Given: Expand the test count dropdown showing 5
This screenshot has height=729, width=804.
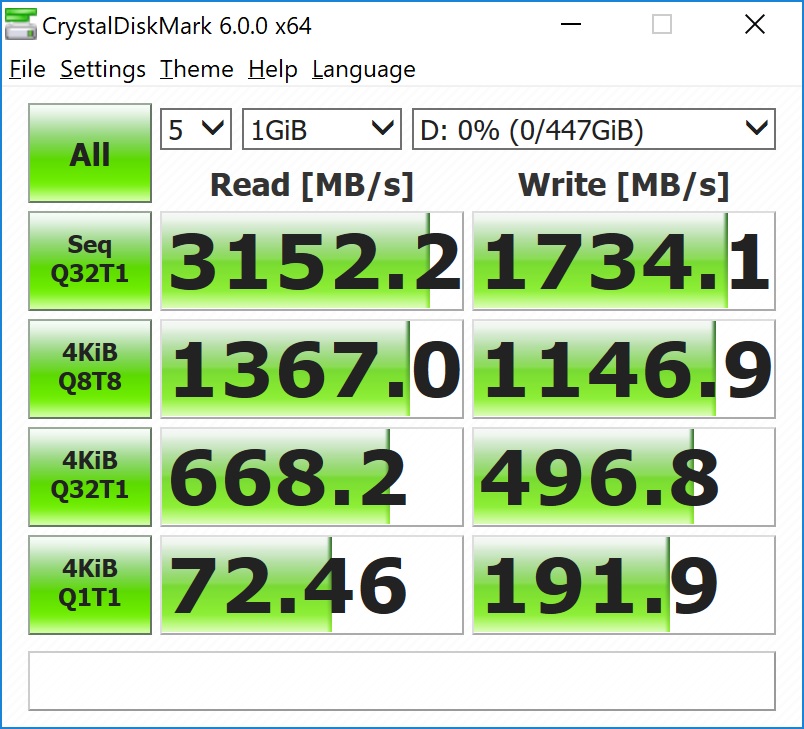Looking at the screenshot, I should pyautogui.click(x=196, y=129).
